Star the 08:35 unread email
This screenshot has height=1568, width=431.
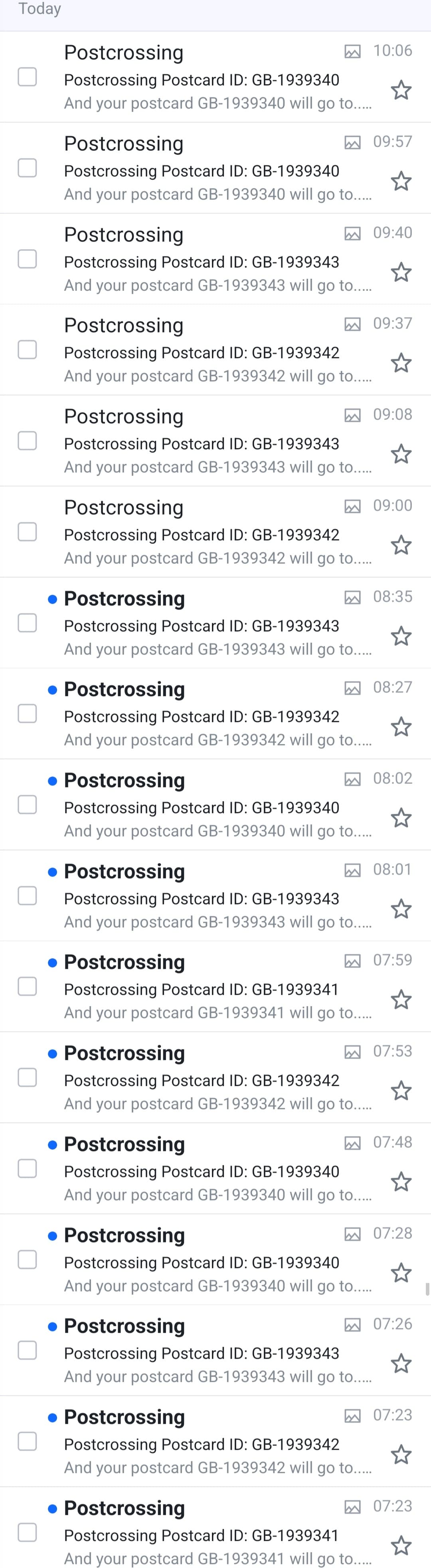pyautogui.click(x=401, y=637)
